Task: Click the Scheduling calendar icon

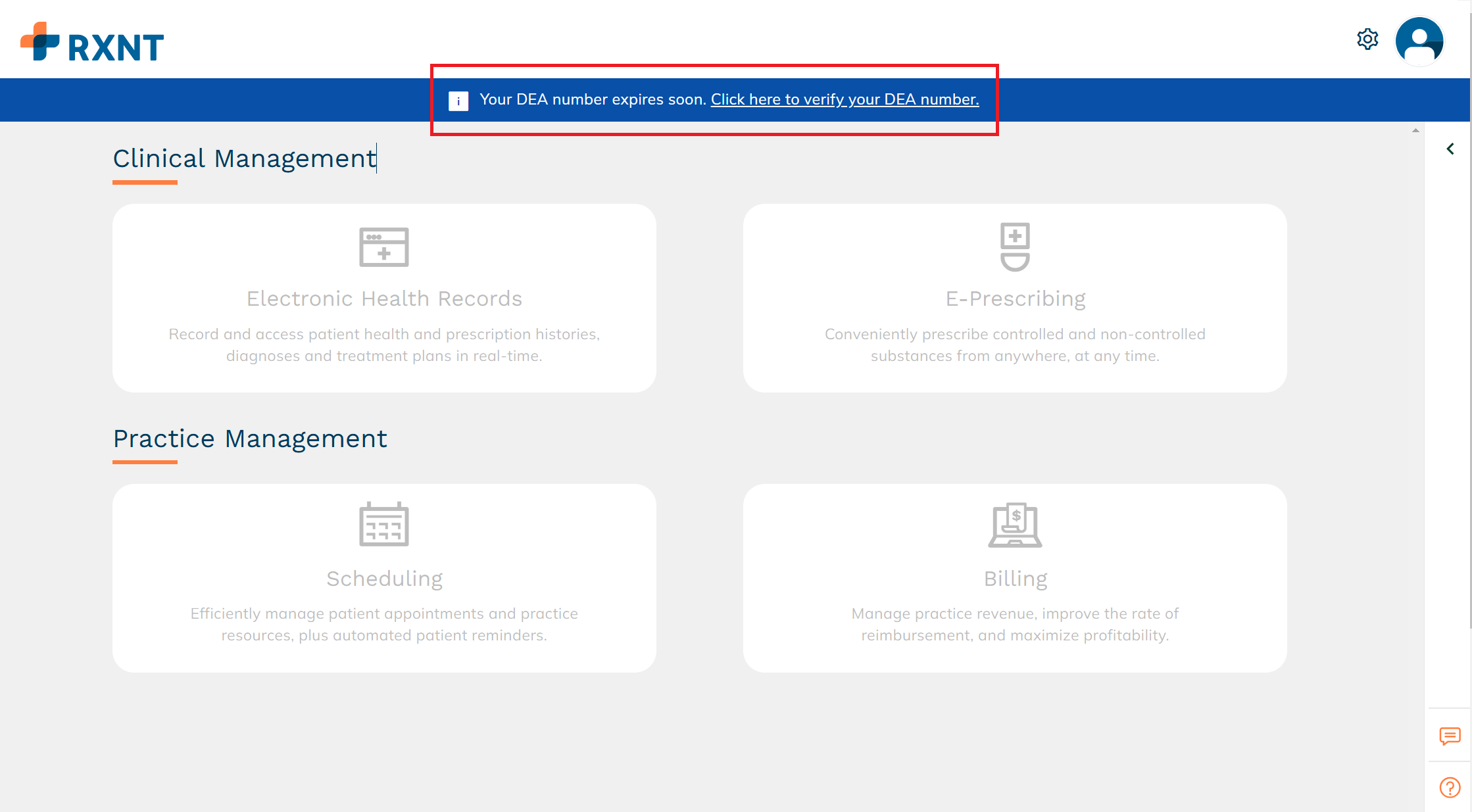Action: 384,525
